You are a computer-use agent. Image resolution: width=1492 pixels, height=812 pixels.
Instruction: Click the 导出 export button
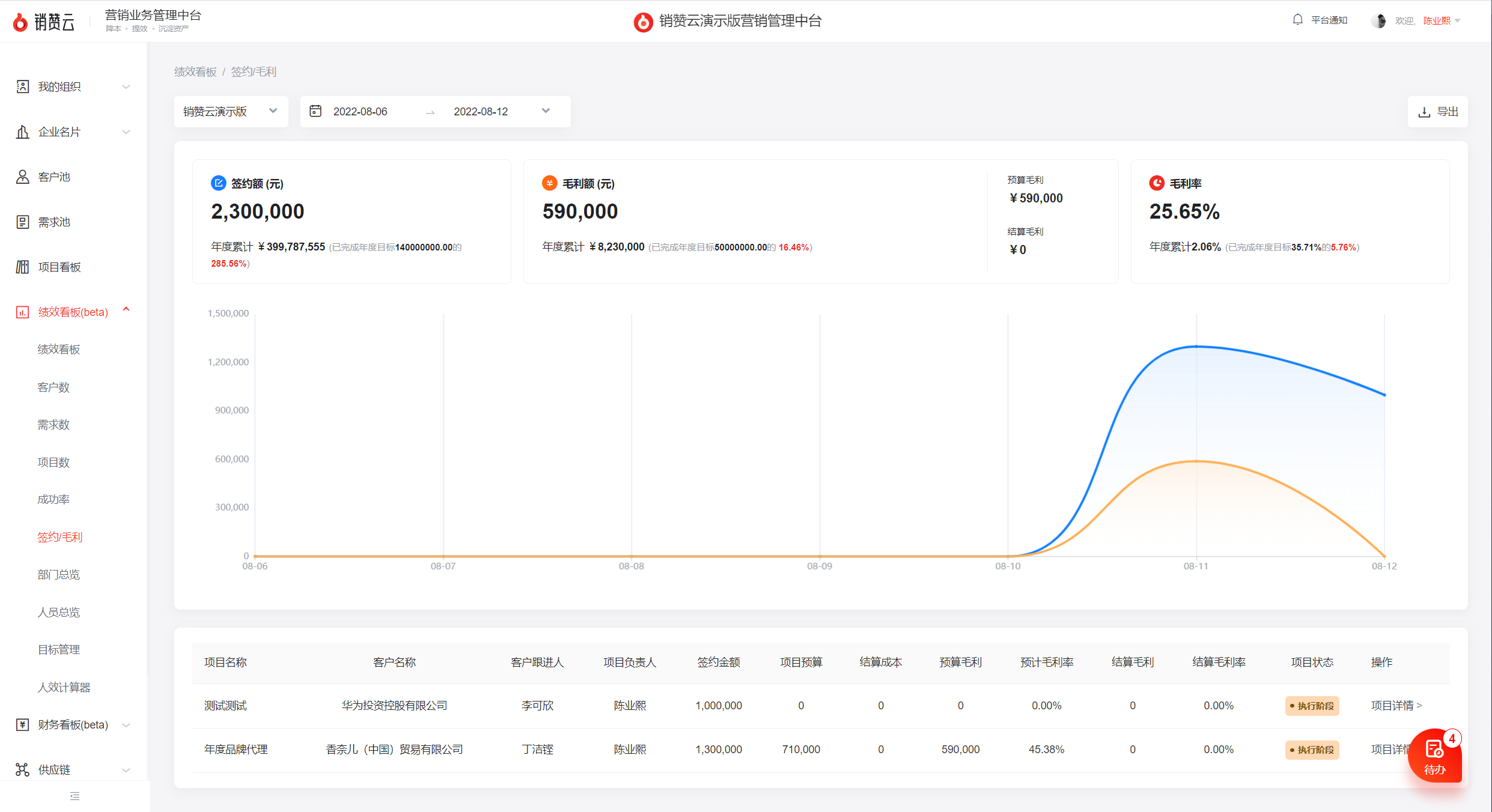1437,112
